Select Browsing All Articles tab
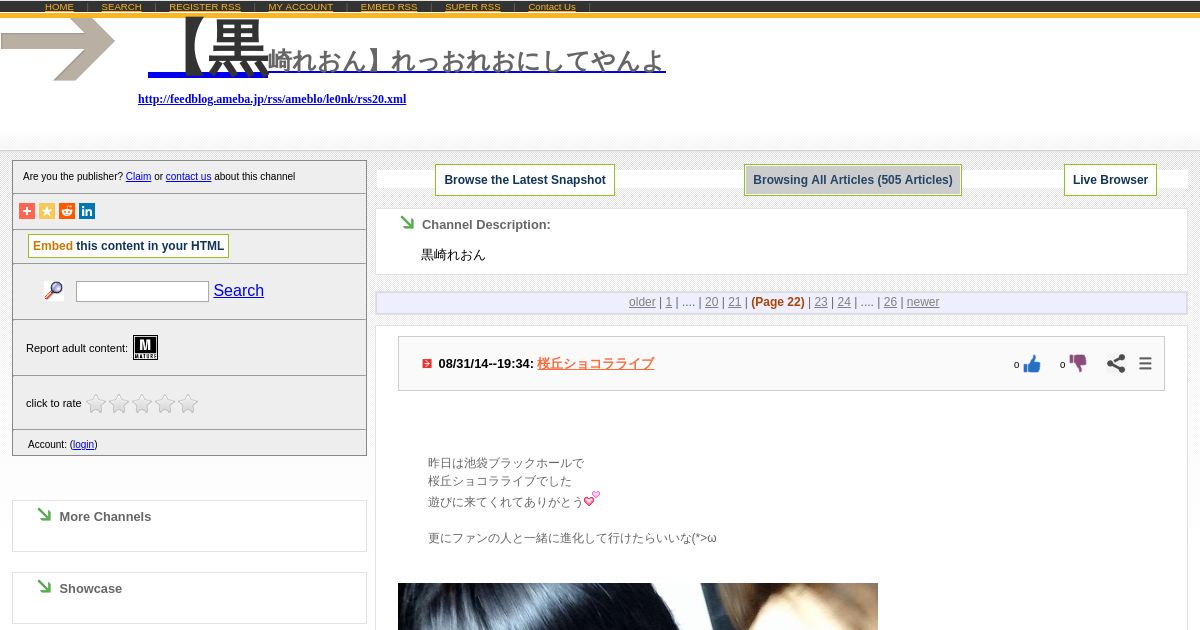 pyautogui.click(x=853, y=180)
